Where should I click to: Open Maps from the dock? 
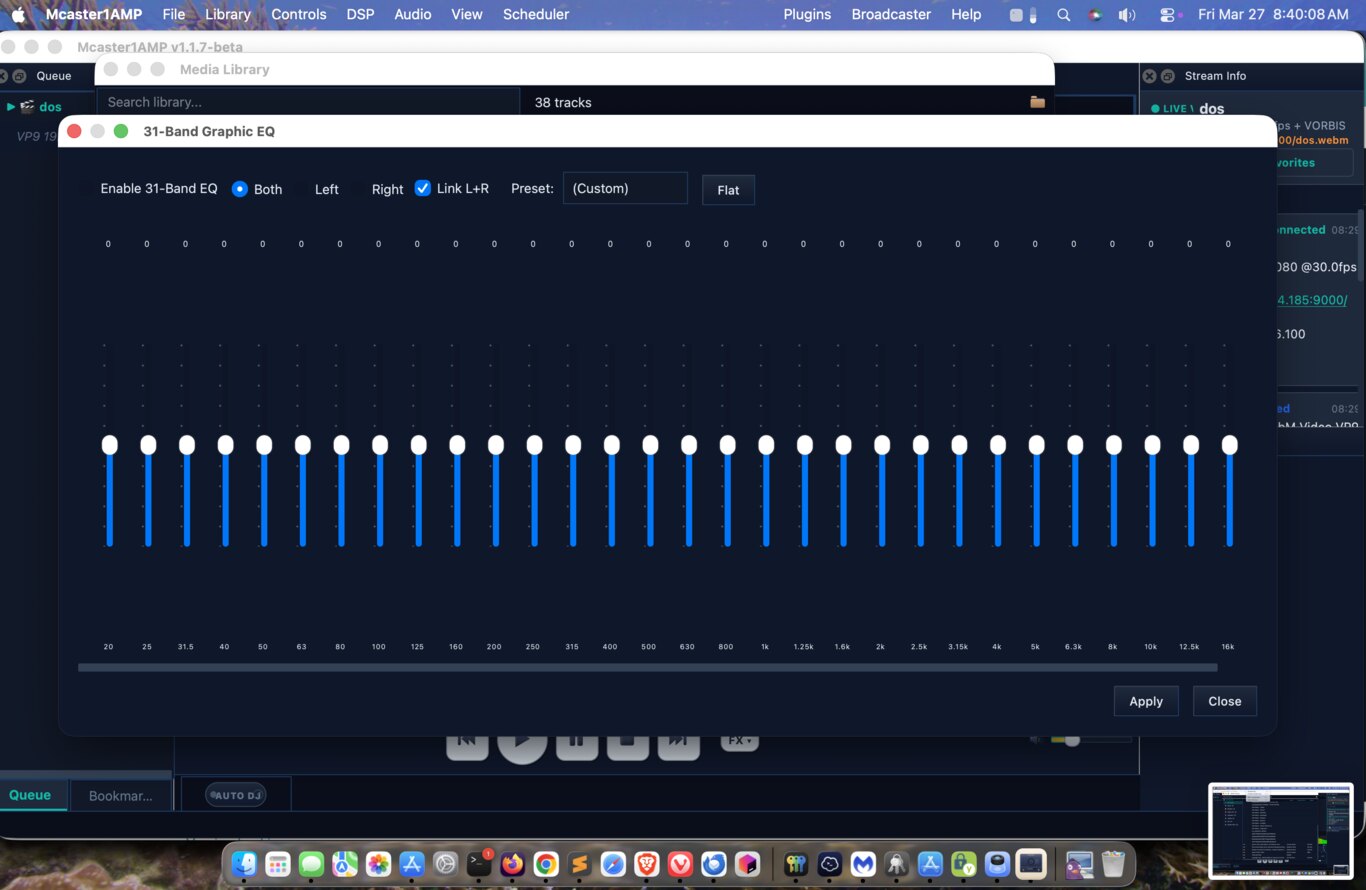(345, 864)
